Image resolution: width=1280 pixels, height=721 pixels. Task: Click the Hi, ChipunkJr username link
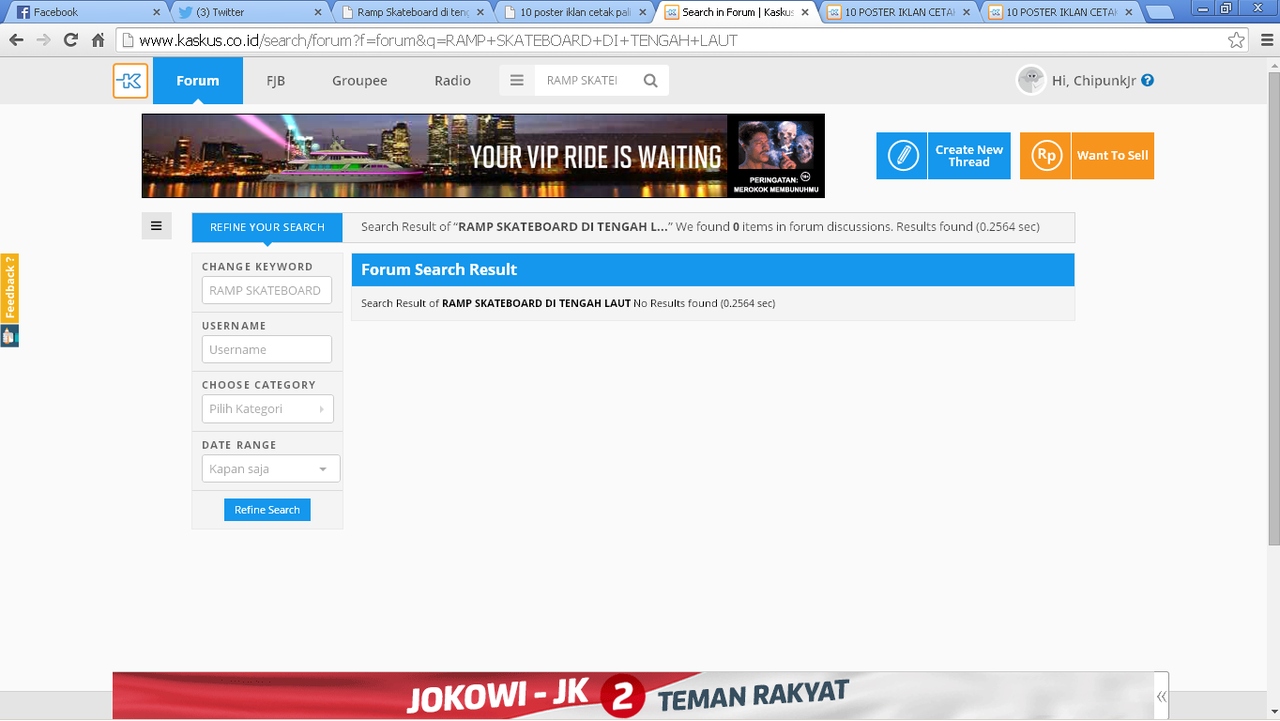(x=1094, y=81)
